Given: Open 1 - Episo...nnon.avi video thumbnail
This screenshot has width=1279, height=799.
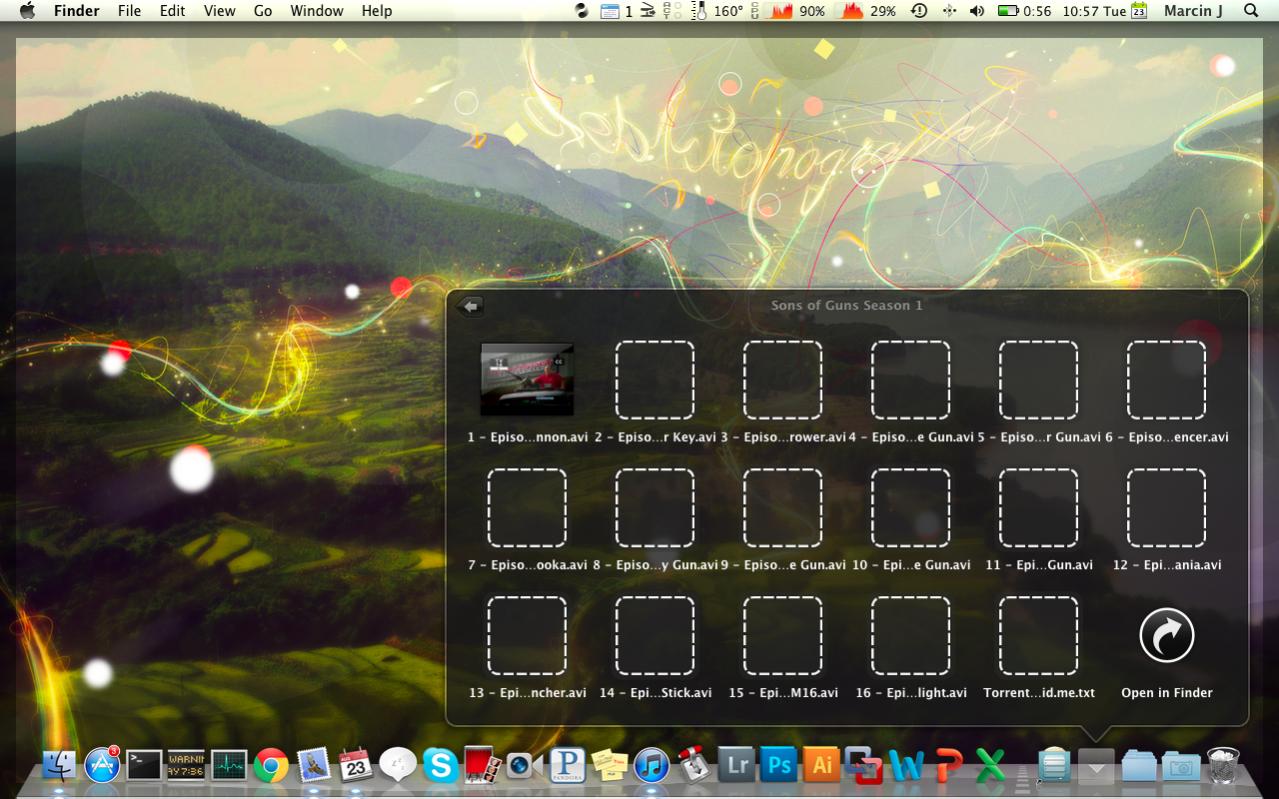Looking at the screenshot, I should tap(527, 379).
